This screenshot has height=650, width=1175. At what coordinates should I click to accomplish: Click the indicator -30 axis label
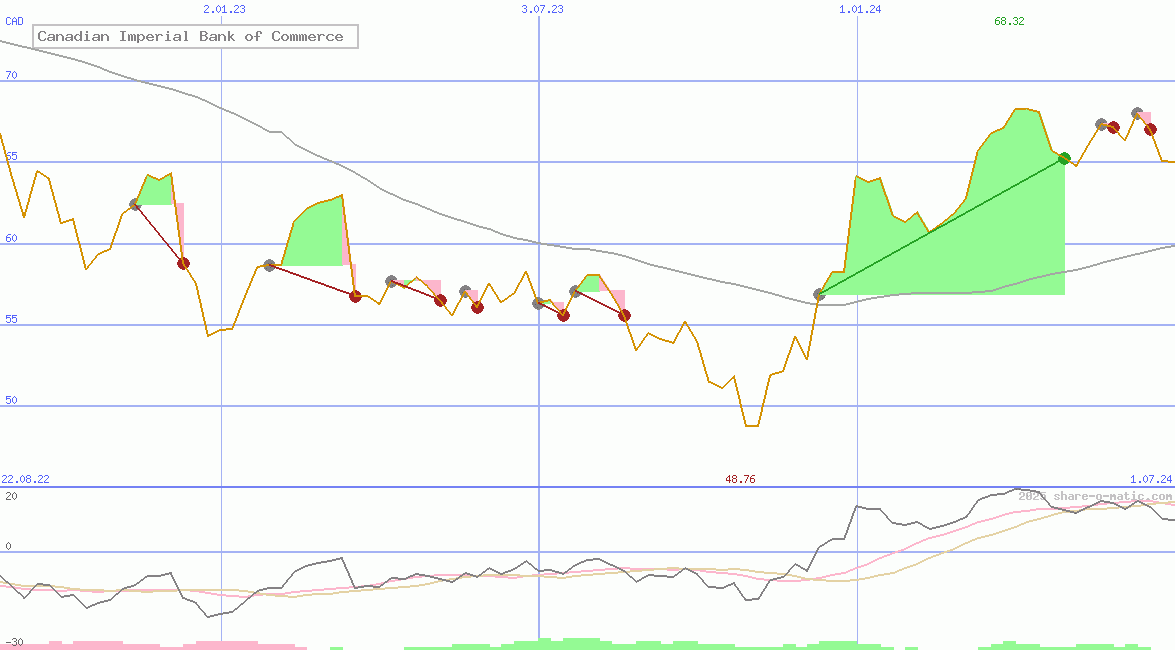[13, 643]
